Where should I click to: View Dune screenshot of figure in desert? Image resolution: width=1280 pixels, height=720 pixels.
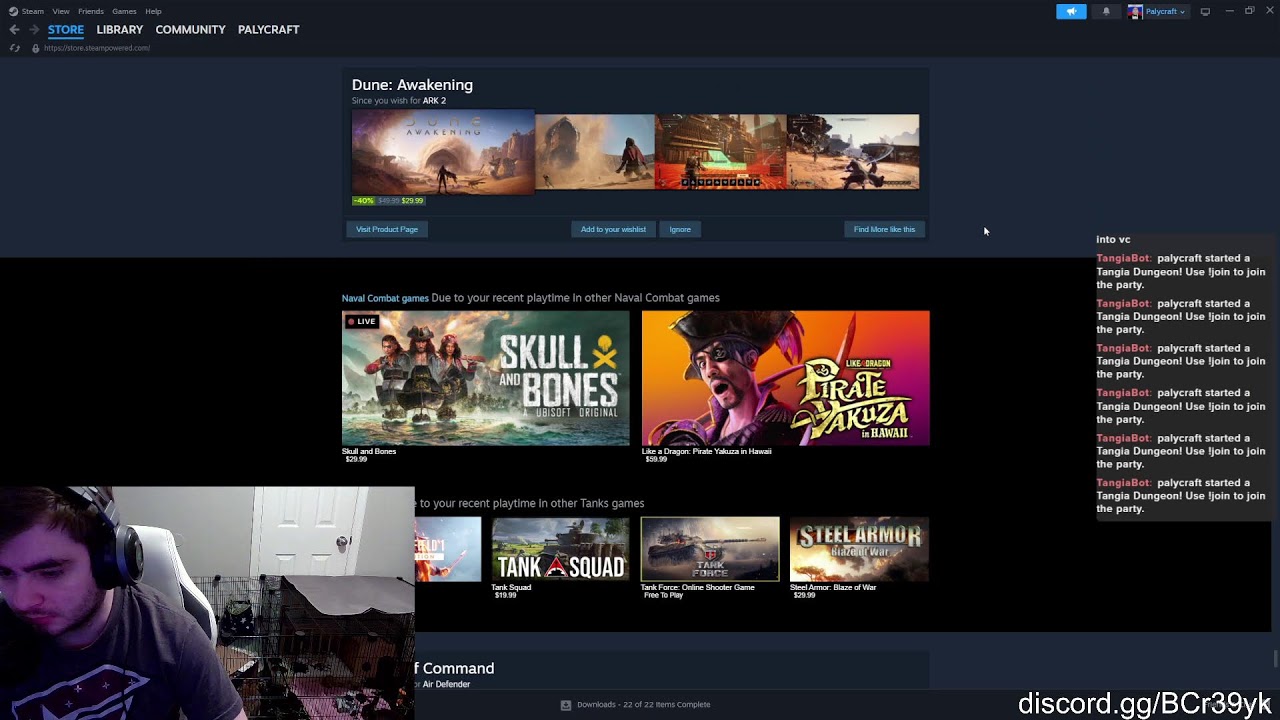click(595, 152)
